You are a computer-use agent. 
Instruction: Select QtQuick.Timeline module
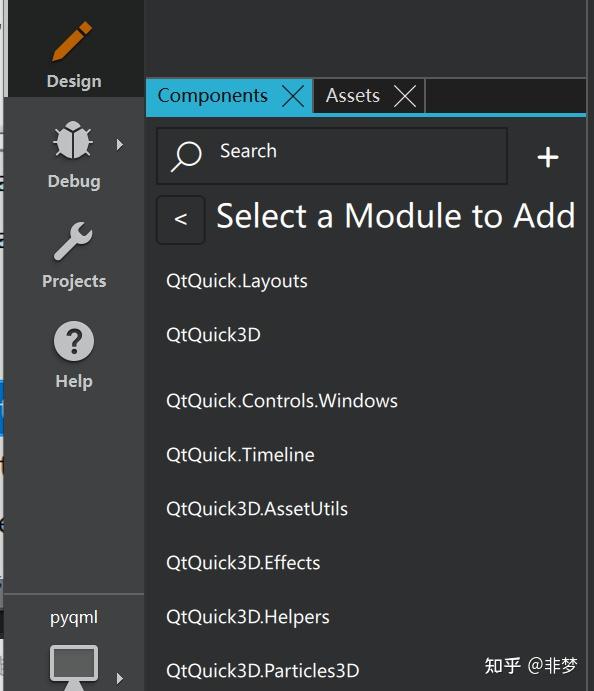point(240,455)
